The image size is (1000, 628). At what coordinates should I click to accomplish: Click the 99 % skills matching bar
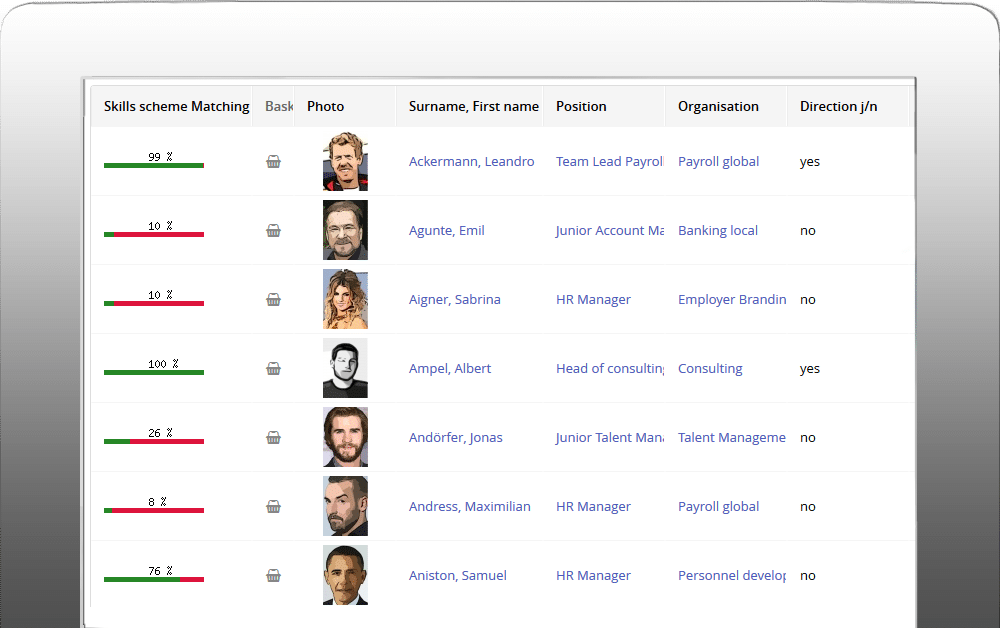[x=154, y=166]
